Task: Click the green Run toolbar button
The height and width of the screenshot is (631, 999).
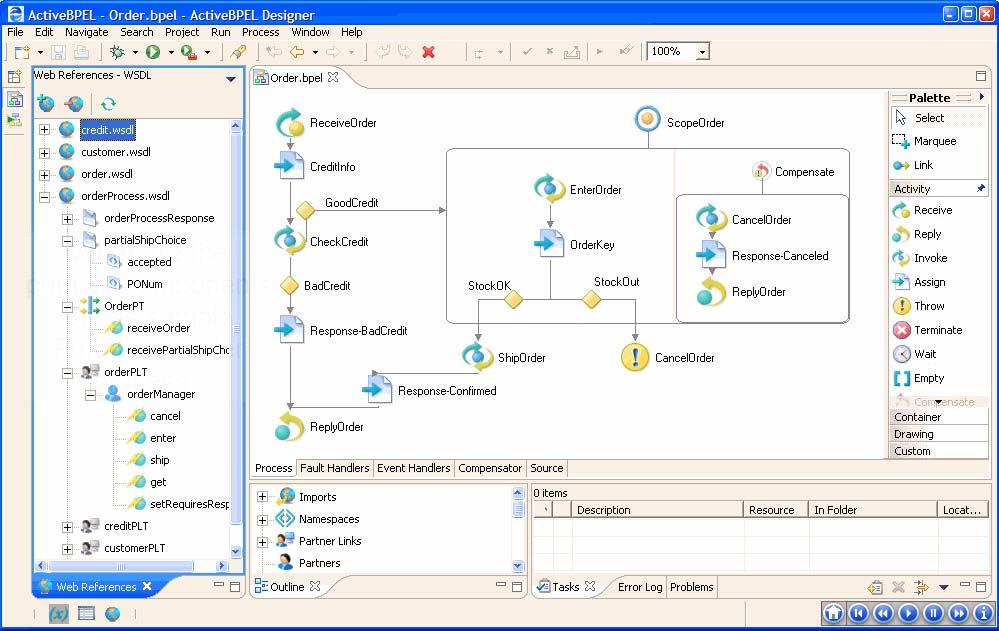Action: [153, 52]
